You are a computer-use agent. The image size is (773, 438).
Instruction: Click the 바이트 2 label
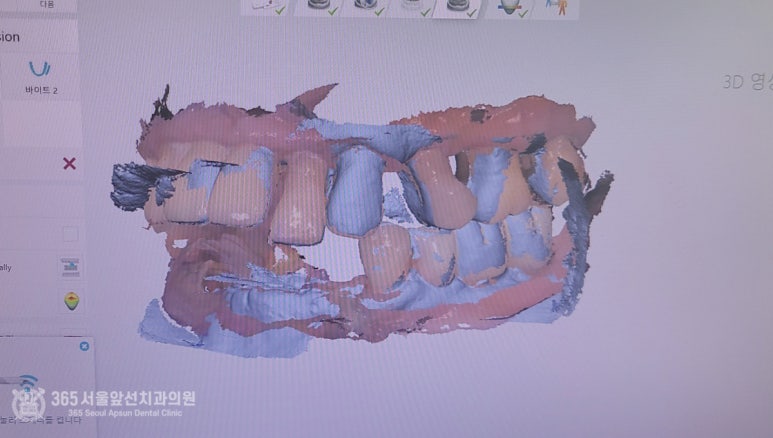pos(40,91)
